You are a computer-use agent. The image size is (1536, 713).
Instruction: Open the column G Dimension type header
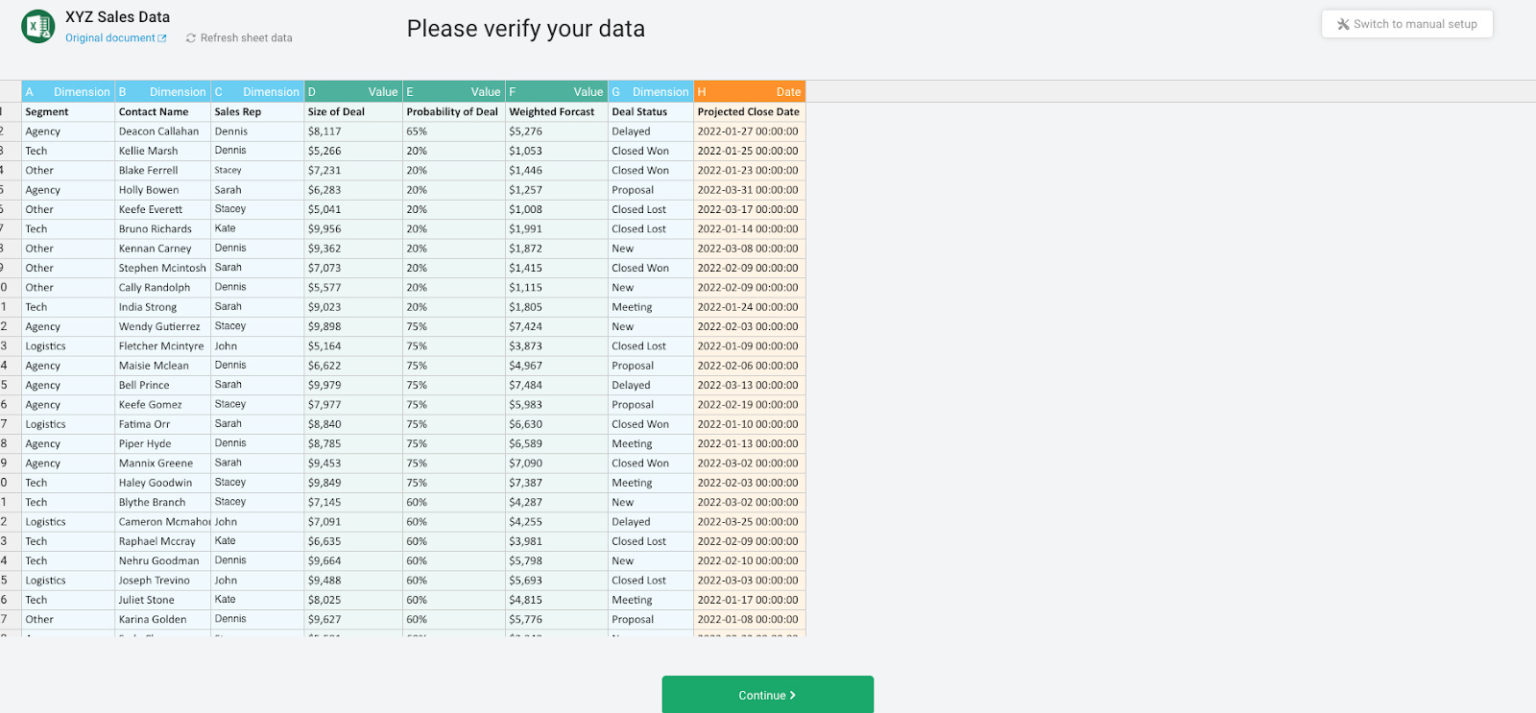pos(650,91)
